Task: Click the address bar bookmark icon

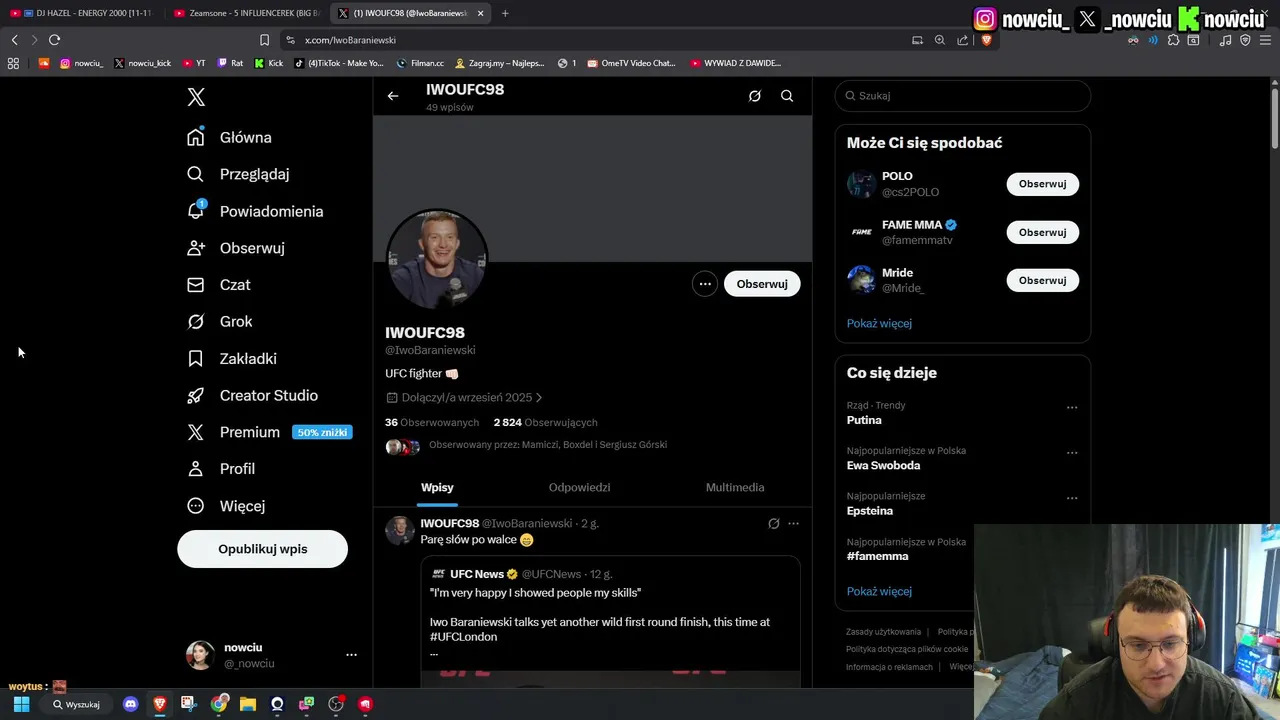Action: tap(264, 40)
